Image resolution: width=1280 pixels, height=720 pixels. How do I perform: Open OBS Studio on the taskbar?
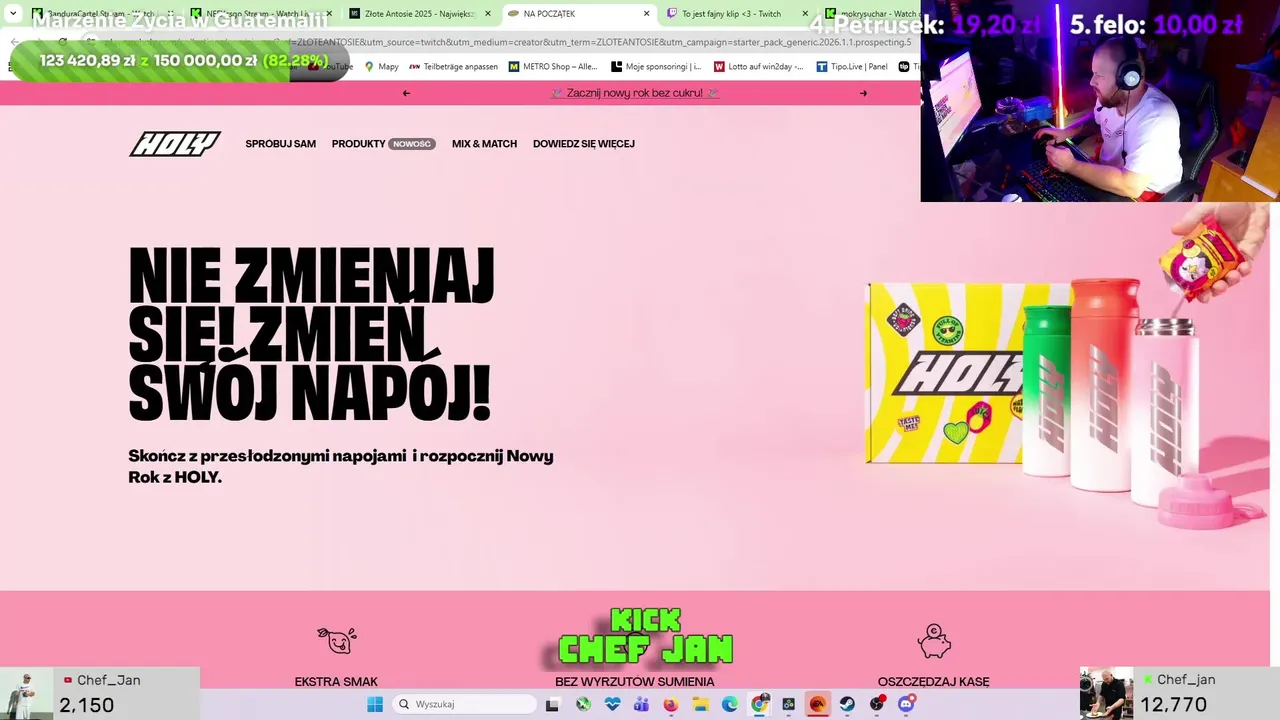click(x=877, y=704)
